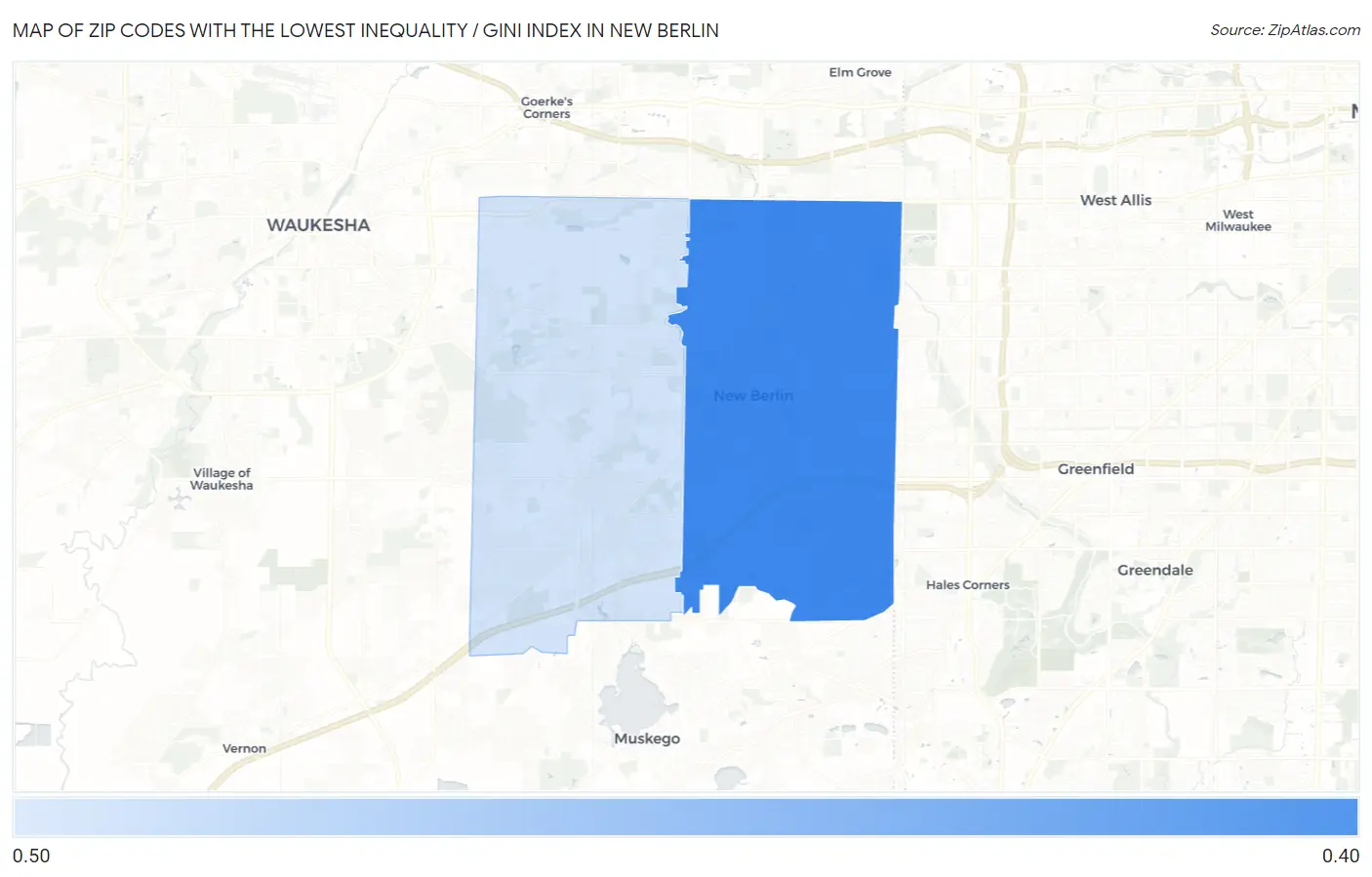
Task: Click the 'West Milwaukee' map label
Action: (x=1238, y=220)
